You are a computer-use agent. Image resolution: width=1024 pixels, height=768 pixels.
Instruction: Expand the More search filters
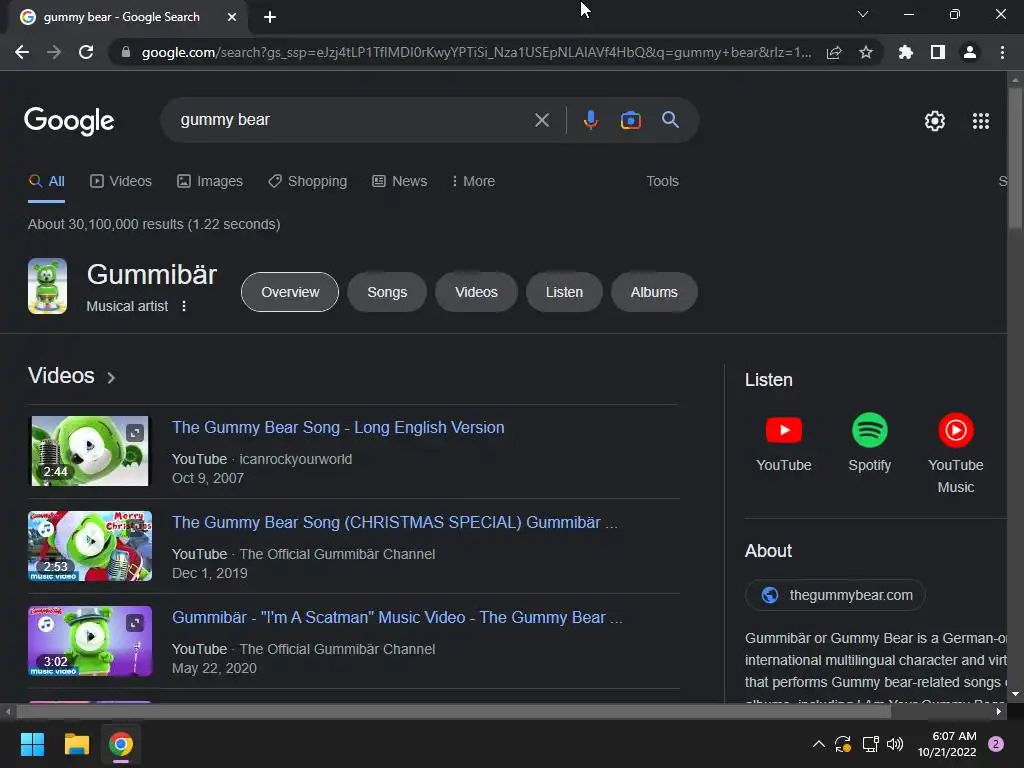473,182
